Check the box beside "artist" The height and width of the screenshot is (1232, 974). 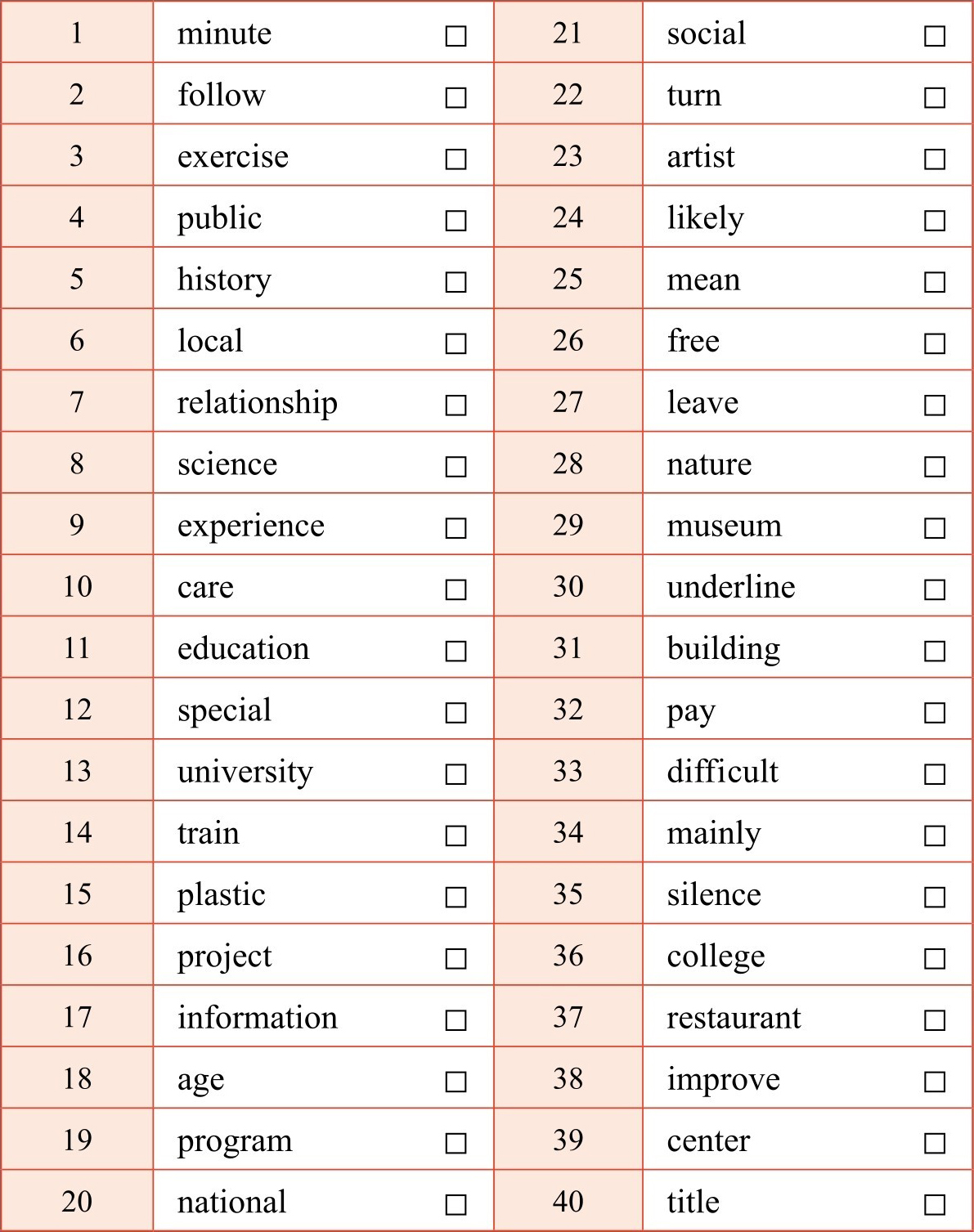[x=935, y=159]
